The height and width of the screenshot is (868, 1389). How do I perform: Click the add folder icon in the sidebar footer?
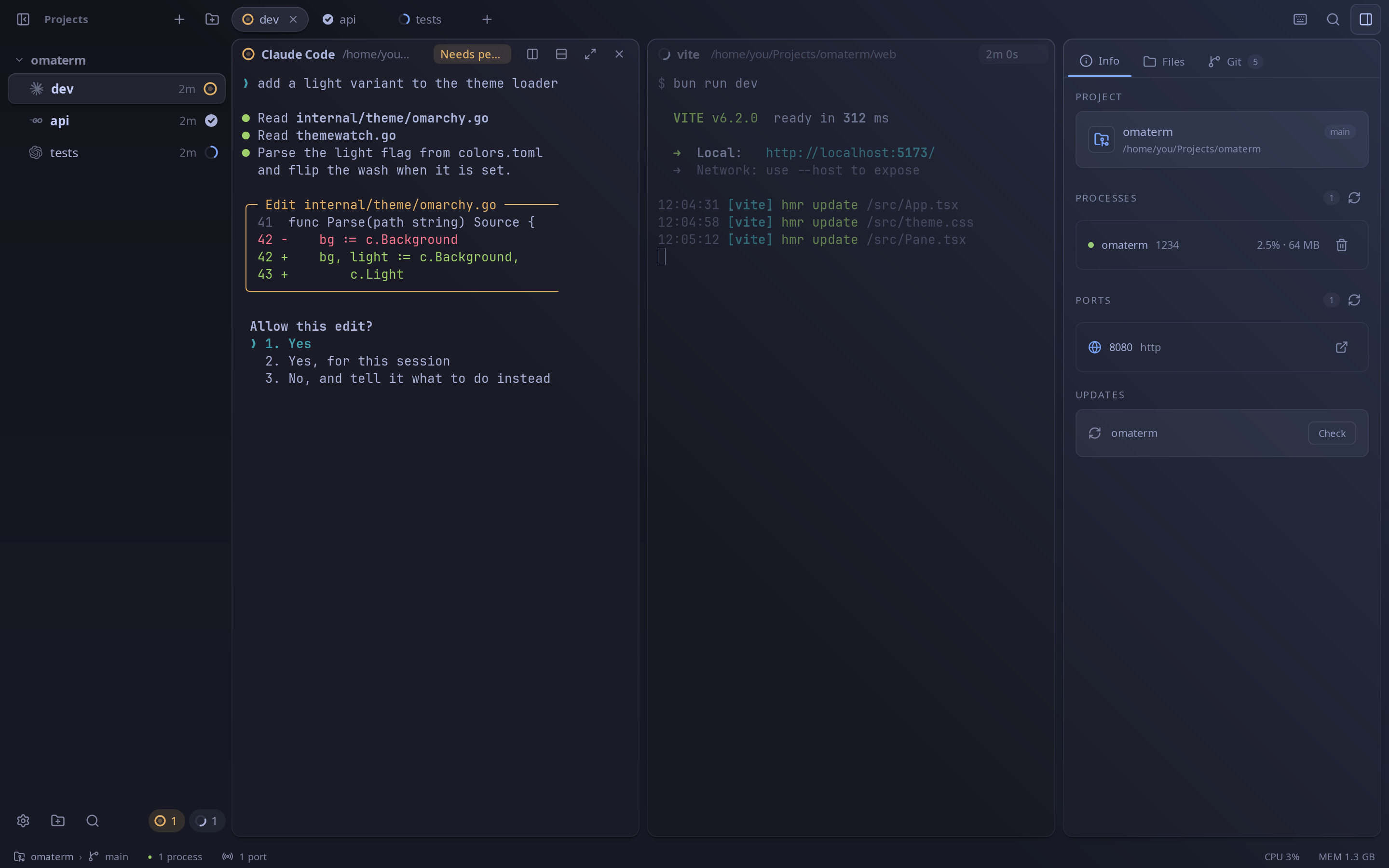click(x=57, y=821)
